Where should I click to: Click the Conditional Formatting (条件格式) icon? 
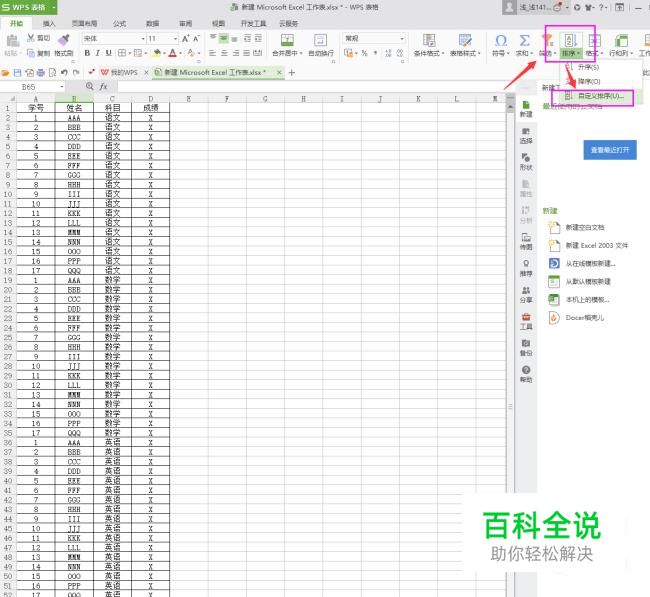(x=429, y=40)
